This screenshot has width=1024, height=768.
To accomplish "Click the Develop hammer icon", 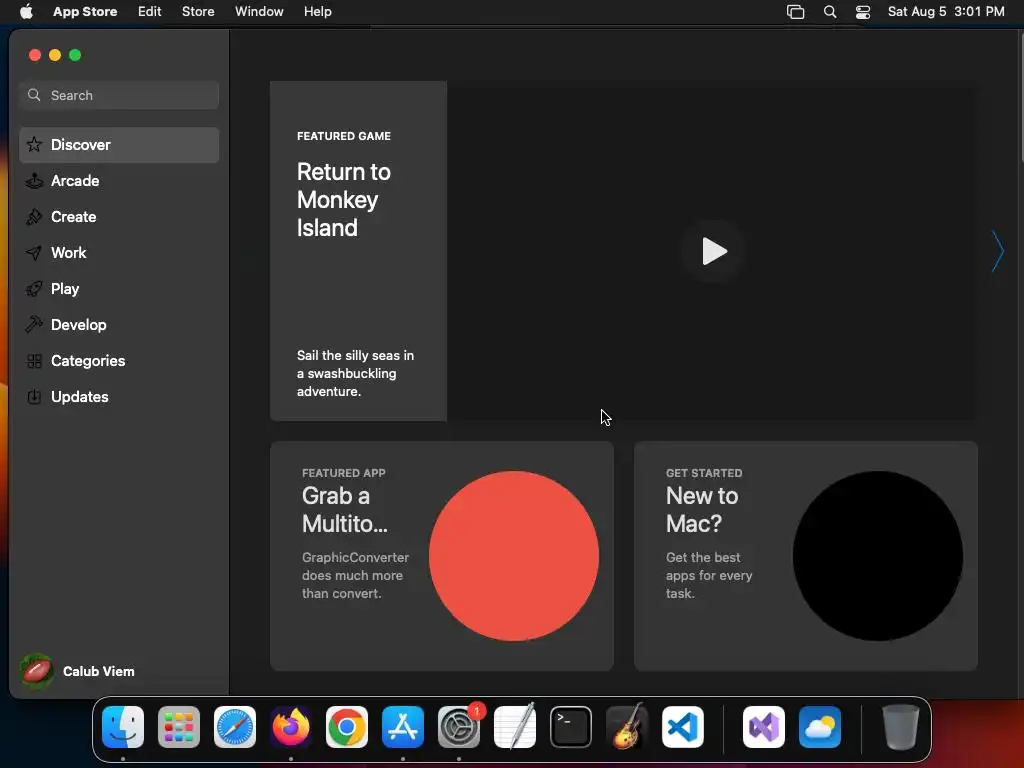I will pyautogui.click(x=34, y=325).
